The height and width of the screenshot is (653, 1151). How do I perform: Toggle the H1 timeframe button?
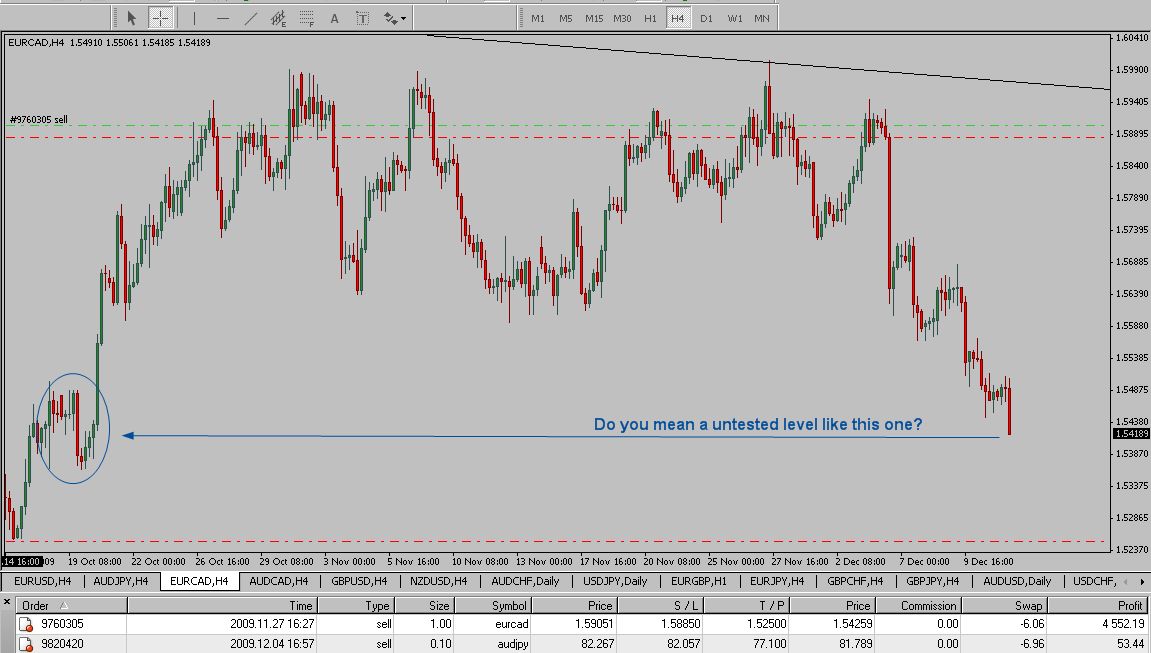(650, 18)
